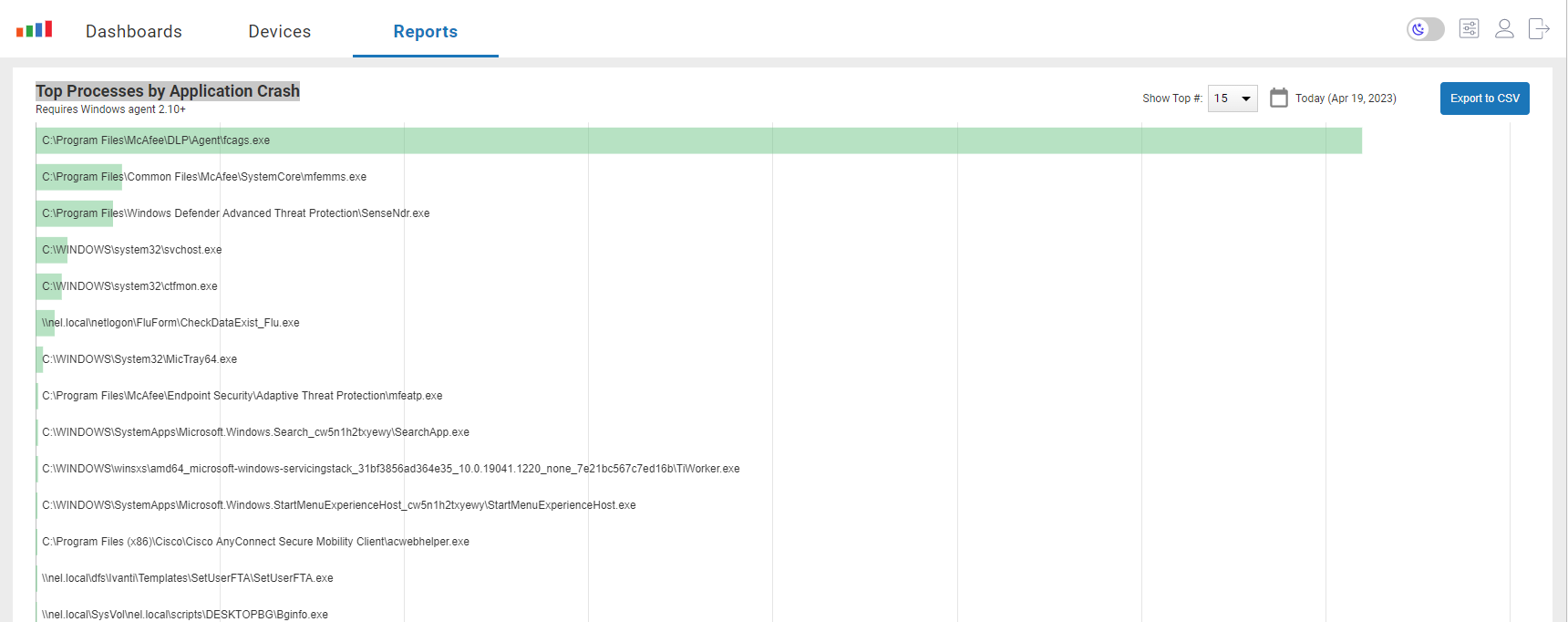The height and width of the screenshot is (622, 1568).
Task: Click the mfeatp.exe process row
Action: point(242,396)
